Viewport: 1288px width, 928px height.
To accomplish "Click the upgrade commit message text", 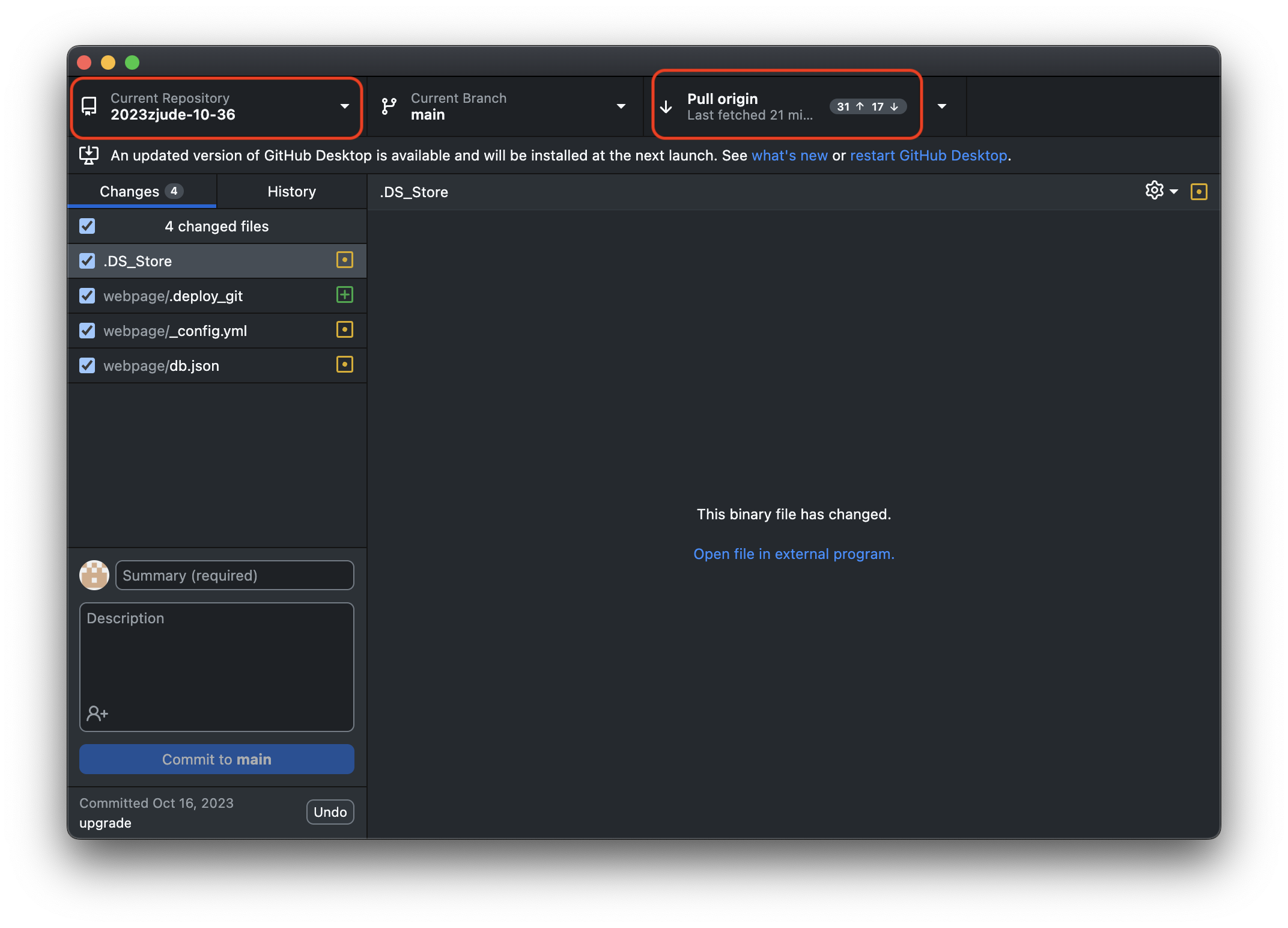I will [105, 823].
